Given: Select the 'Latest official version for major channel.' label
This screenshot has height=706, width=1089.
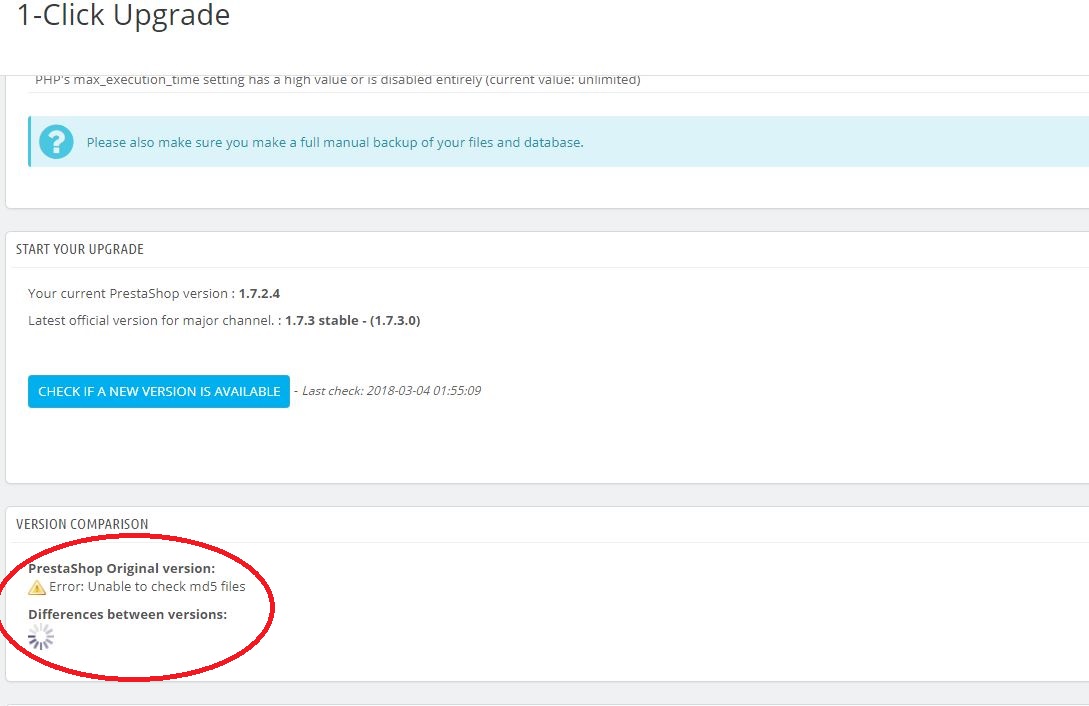Looking at the screenshot, I should coord(151,321).
